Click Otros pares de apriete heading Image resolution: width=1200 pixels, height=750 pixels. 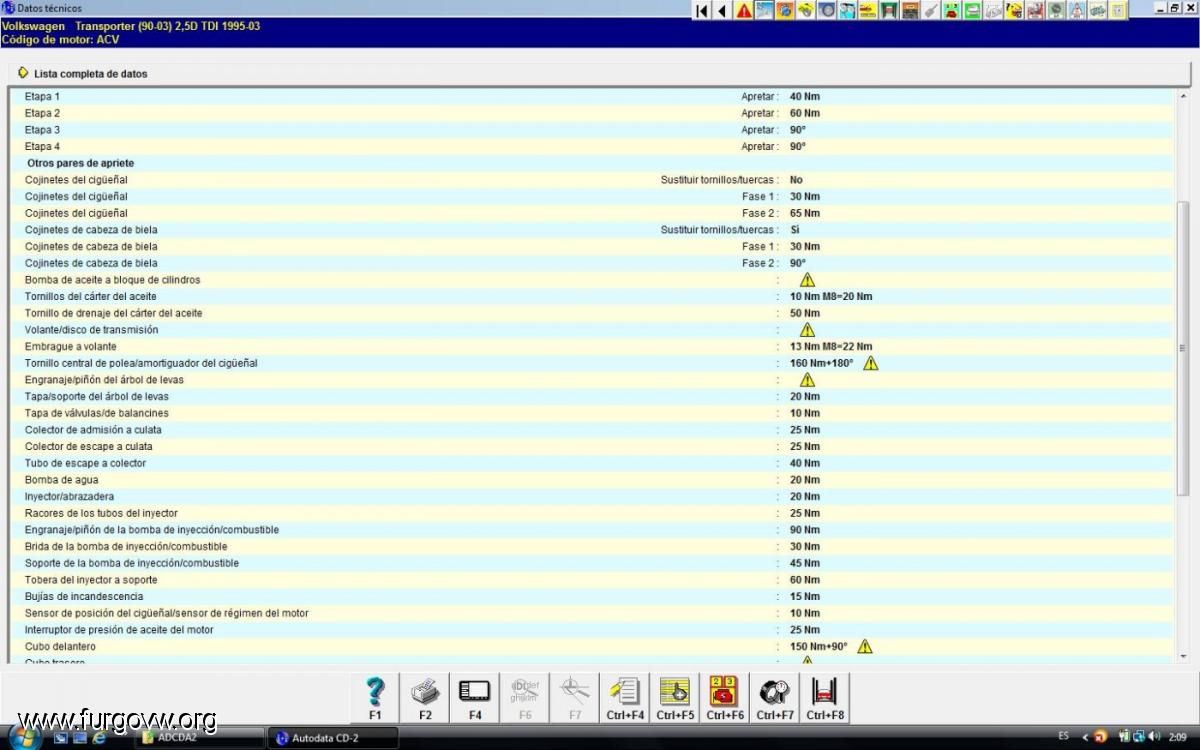pos(81,163)
